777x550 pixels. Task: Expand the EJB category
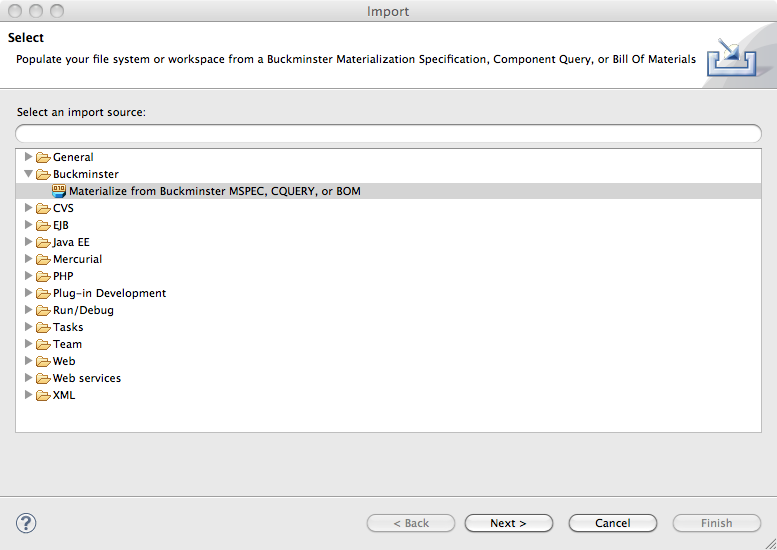(28, 224)
